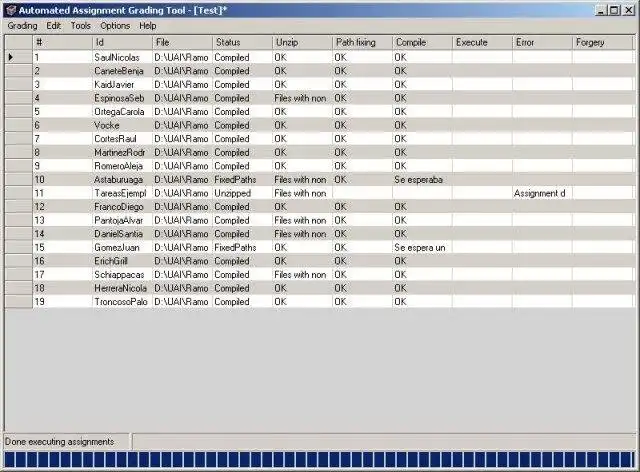Open the Edit menu
Viewport: 640px width, 472px height.
[53, 26]
